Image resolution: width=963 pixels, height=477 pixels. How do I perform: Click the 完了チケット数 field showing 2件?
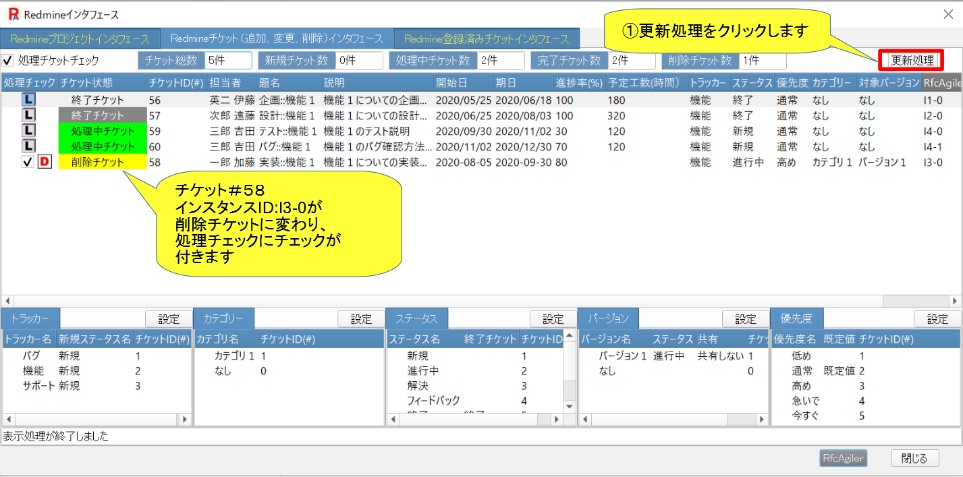[x=632, y=60]
